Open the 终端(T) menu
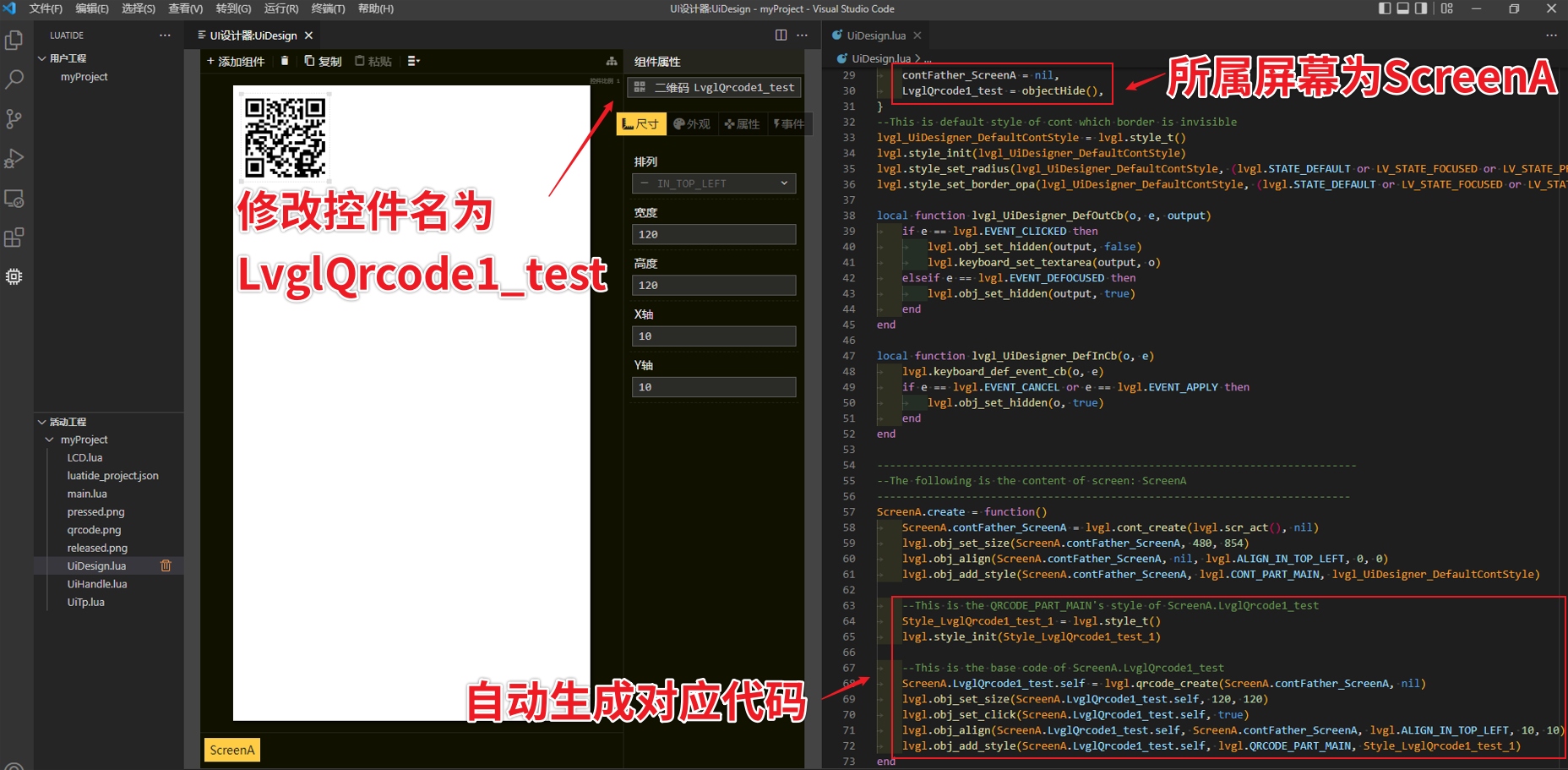Viewport: 1568px width, 770px height. (329, 9)
